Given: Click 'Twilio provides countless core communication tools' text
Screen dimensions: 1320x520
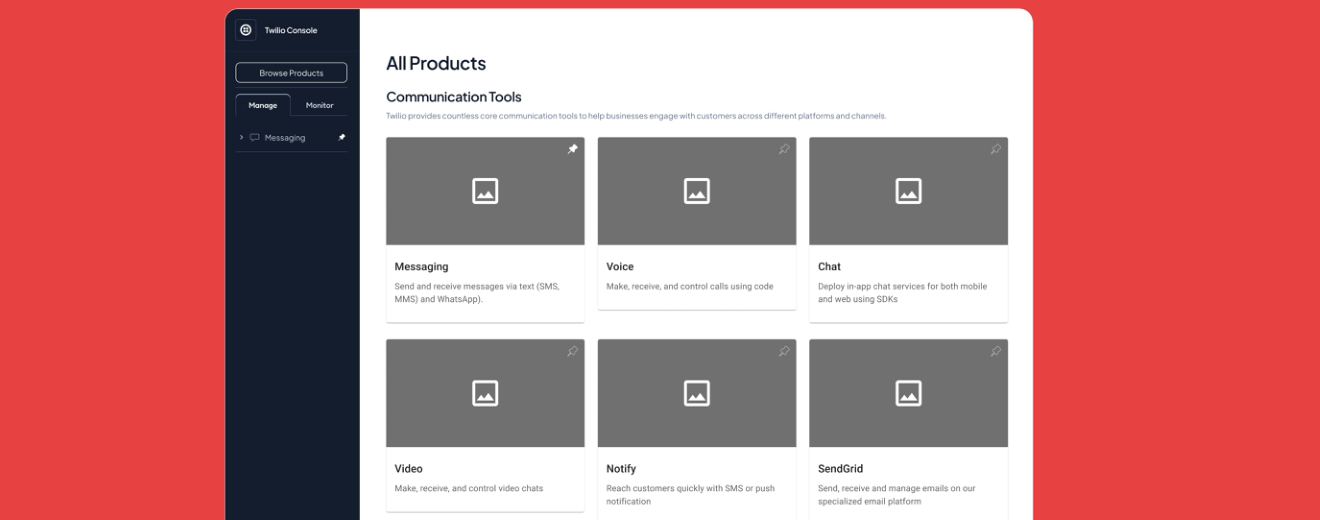Looking at the screenshot, I should coord(636,116).
